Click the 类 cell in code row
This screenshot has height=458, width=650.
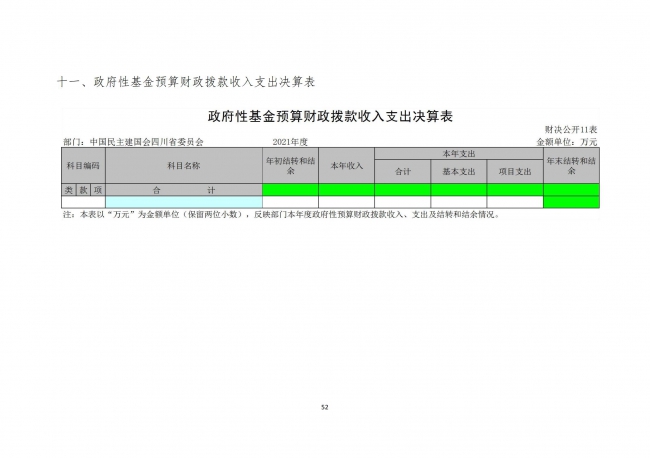(x=69, y=189)
